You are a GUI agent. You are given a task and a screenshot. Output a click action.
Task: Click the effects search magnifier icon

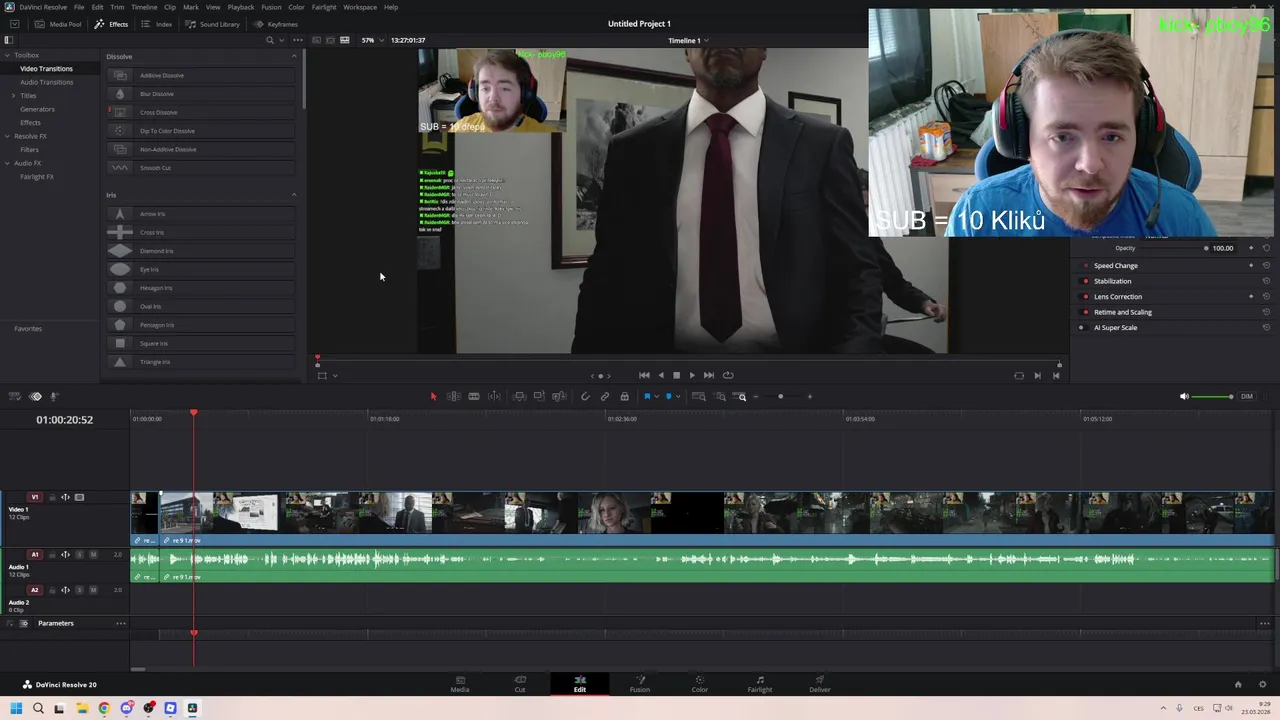point(269,40)
